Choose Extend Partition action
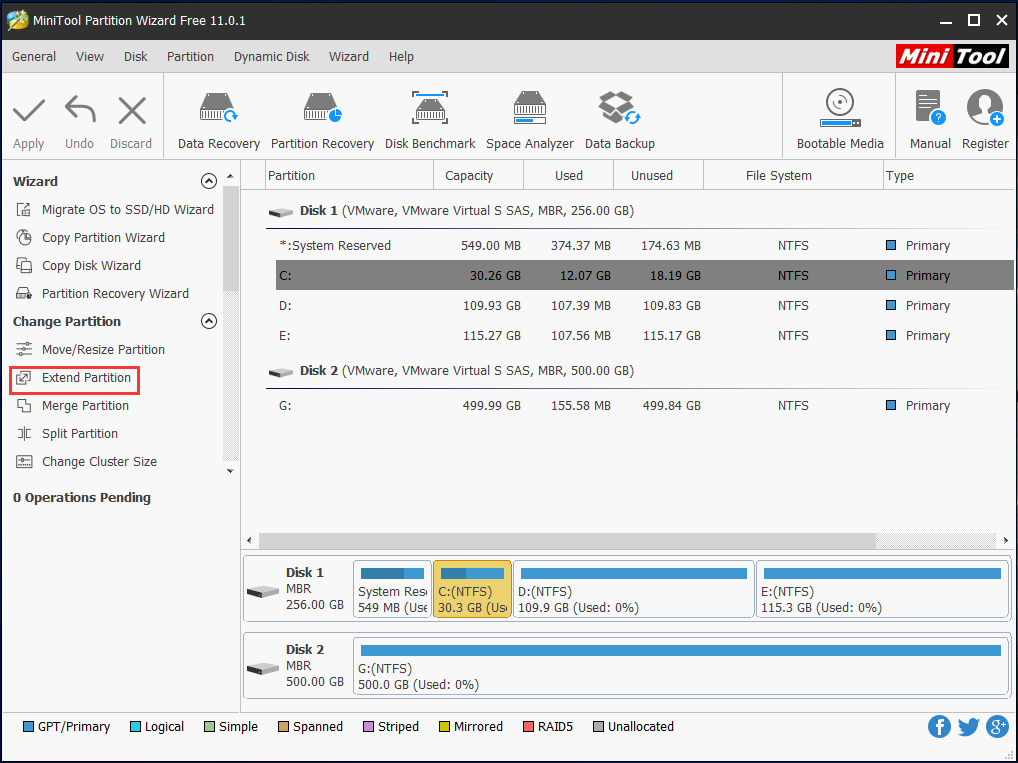 click(73, 378)
